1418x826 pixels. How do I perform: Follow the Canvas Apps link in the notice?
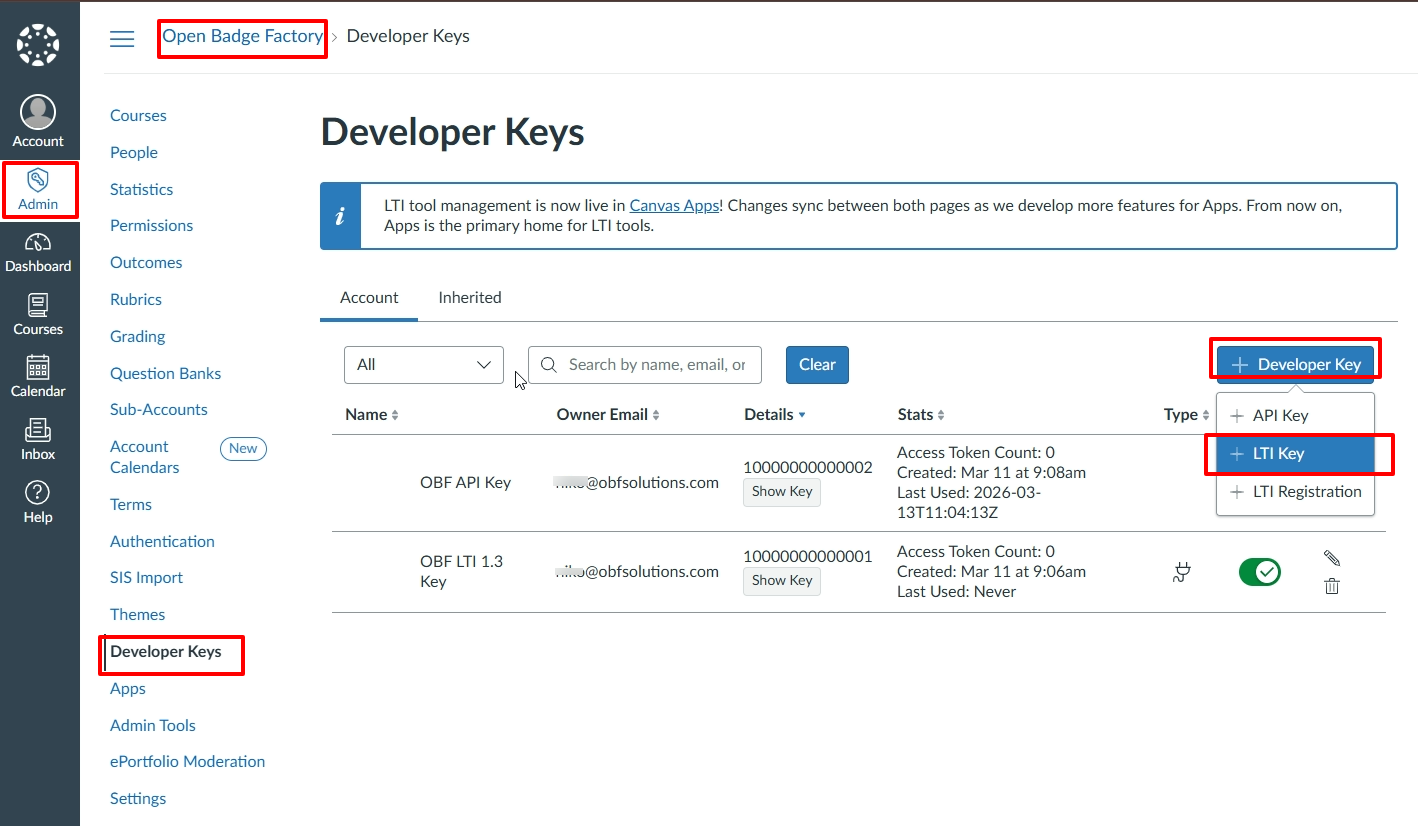point(674,206)
